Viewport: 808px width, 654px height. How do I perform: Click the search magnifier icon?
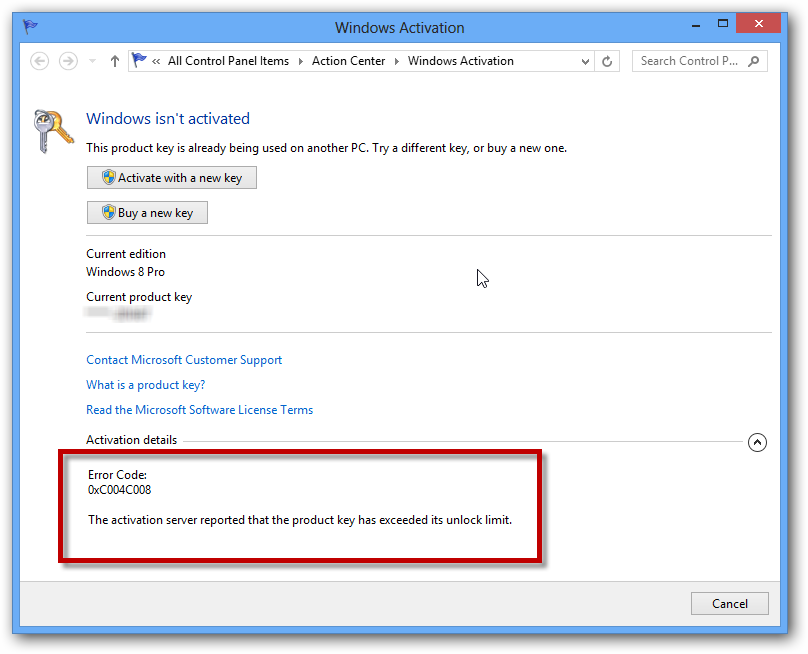[x=753, y=61]
